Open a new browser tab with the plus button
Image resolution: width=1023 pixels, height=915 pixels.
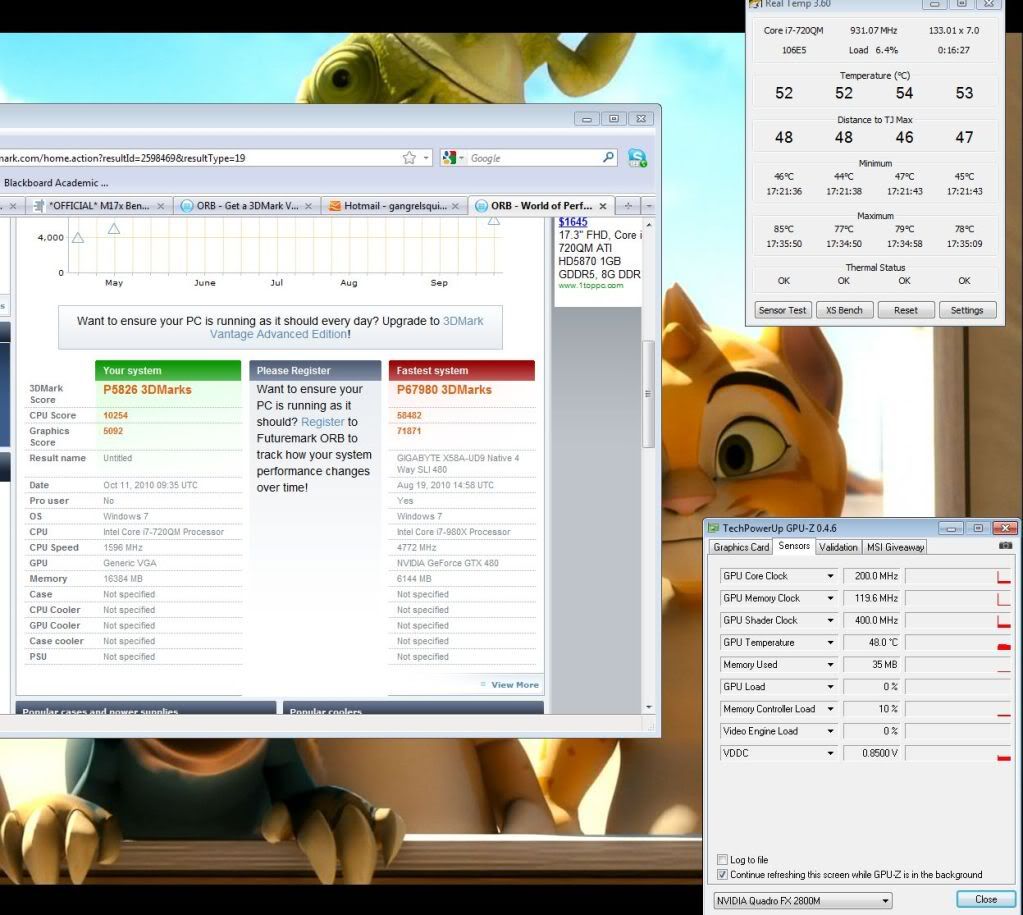pos(628,206)
